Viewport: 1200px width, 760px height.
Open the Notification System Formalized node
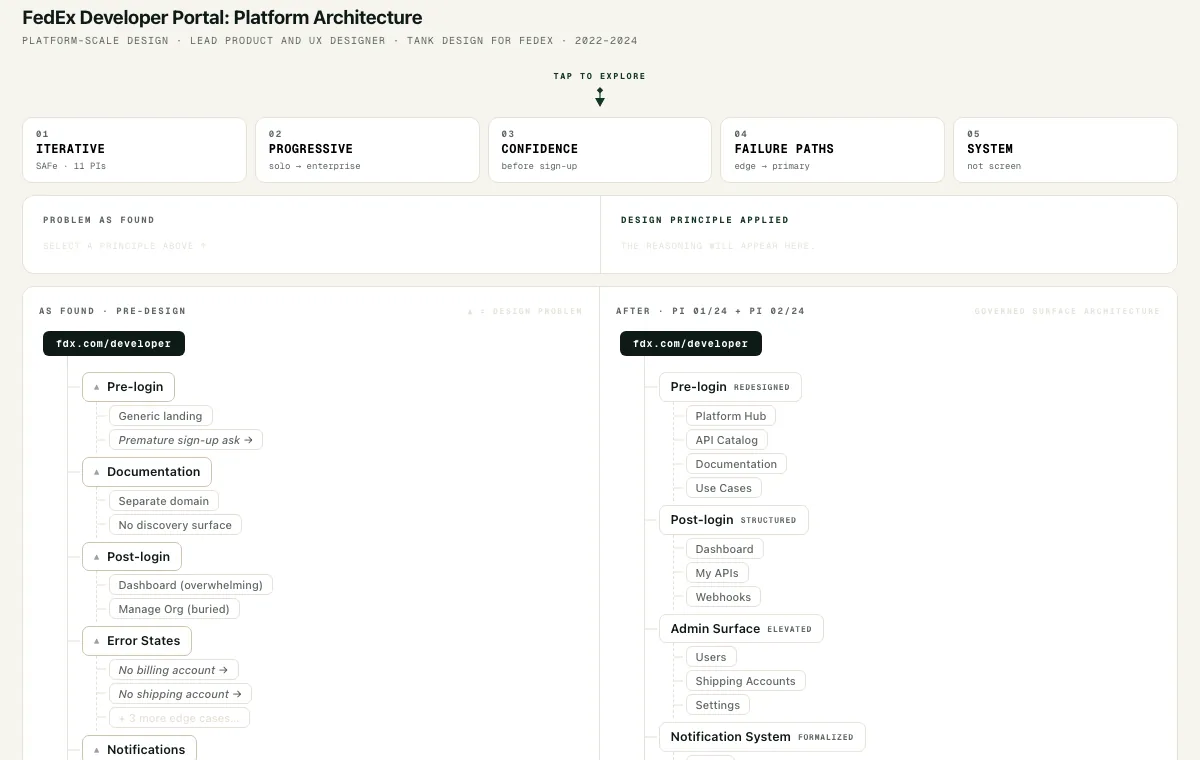762,737
